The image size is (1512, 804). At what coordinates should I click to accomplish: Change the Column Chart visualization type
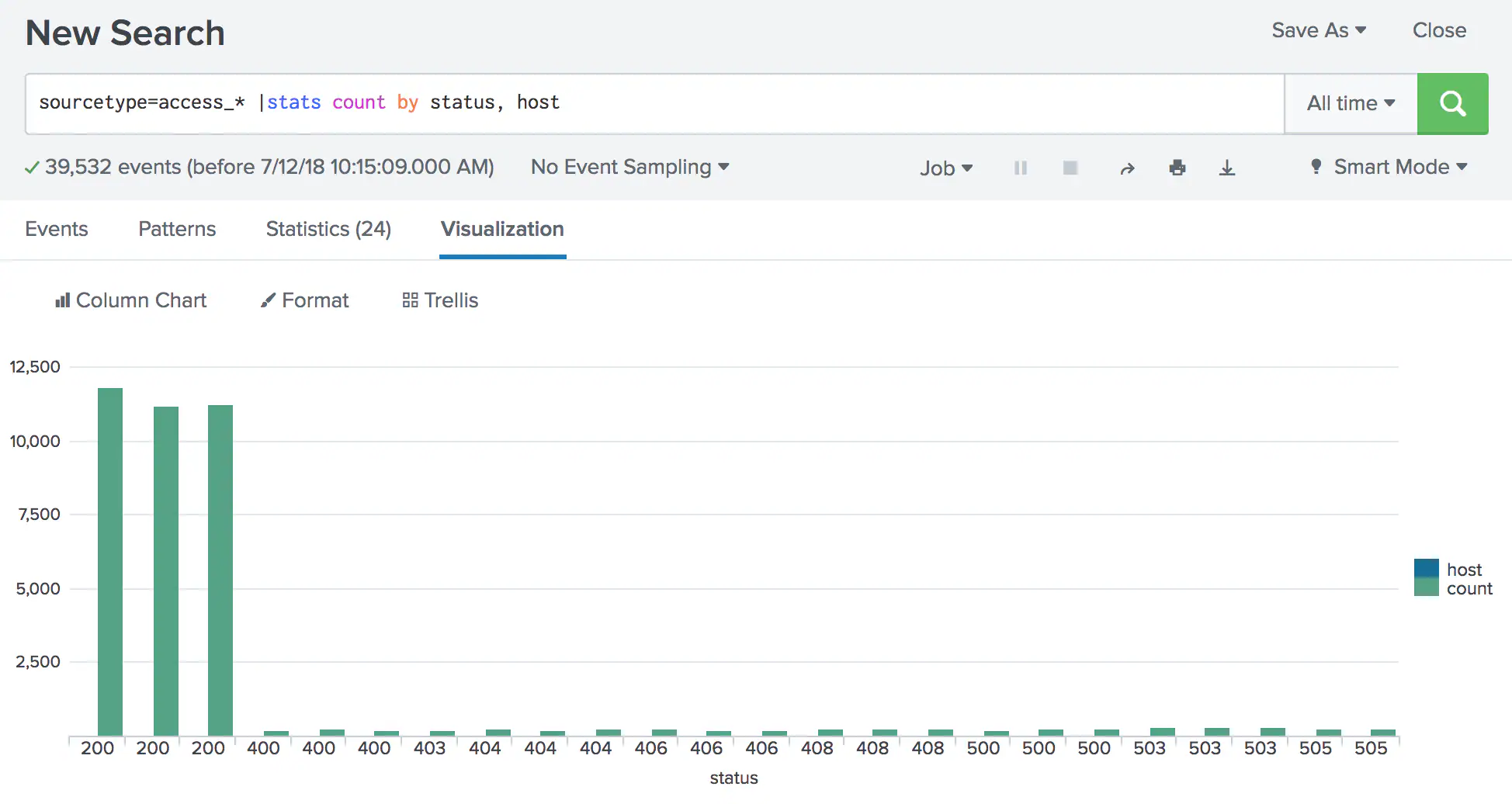(x=130, y=300)
